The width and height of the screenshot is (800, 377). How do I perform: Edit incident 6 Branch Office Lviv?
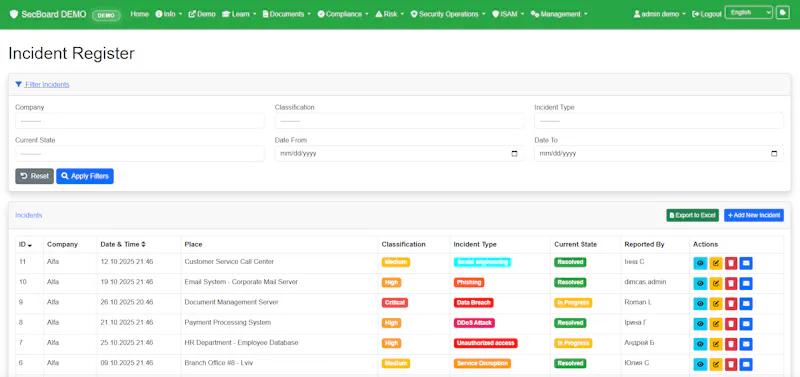click(x=716, y=364)
